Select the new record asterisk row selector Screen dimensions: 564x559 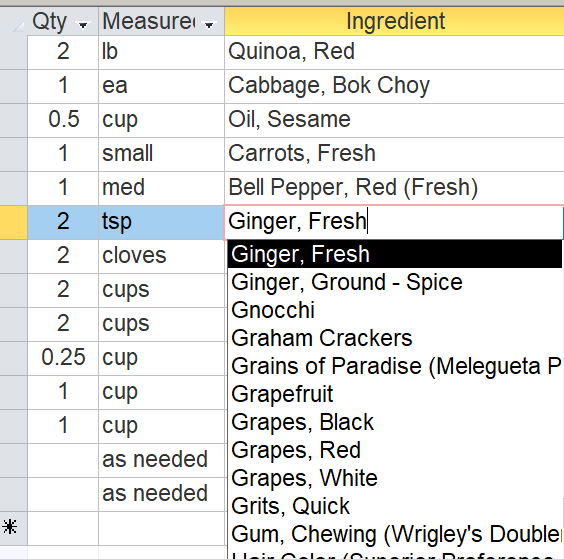pos(10,528)
